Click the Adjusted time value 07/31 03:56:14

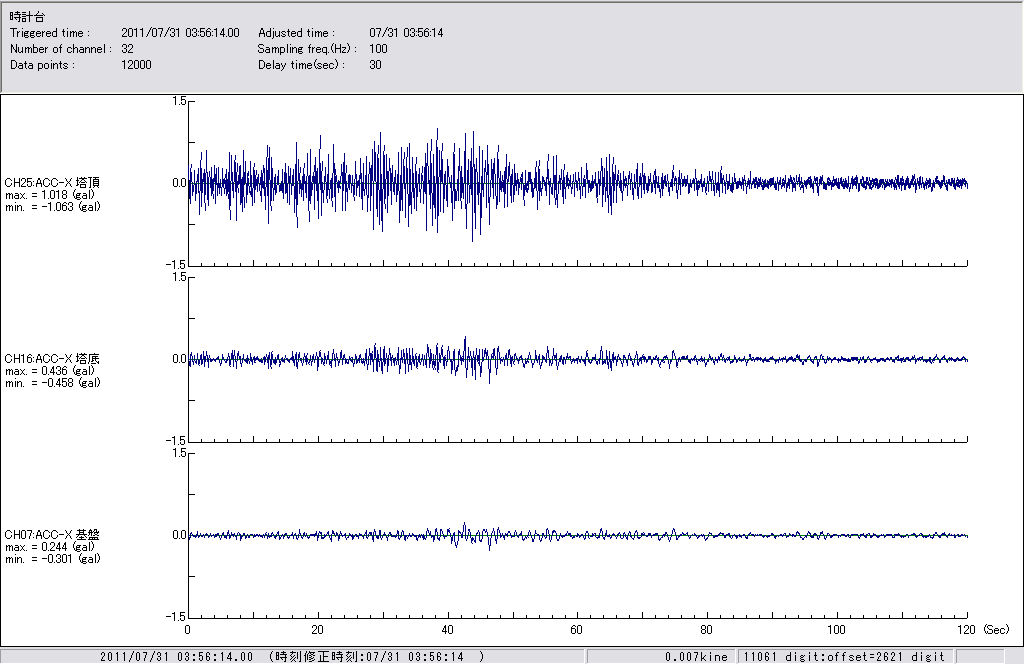[x=406, y=33]
